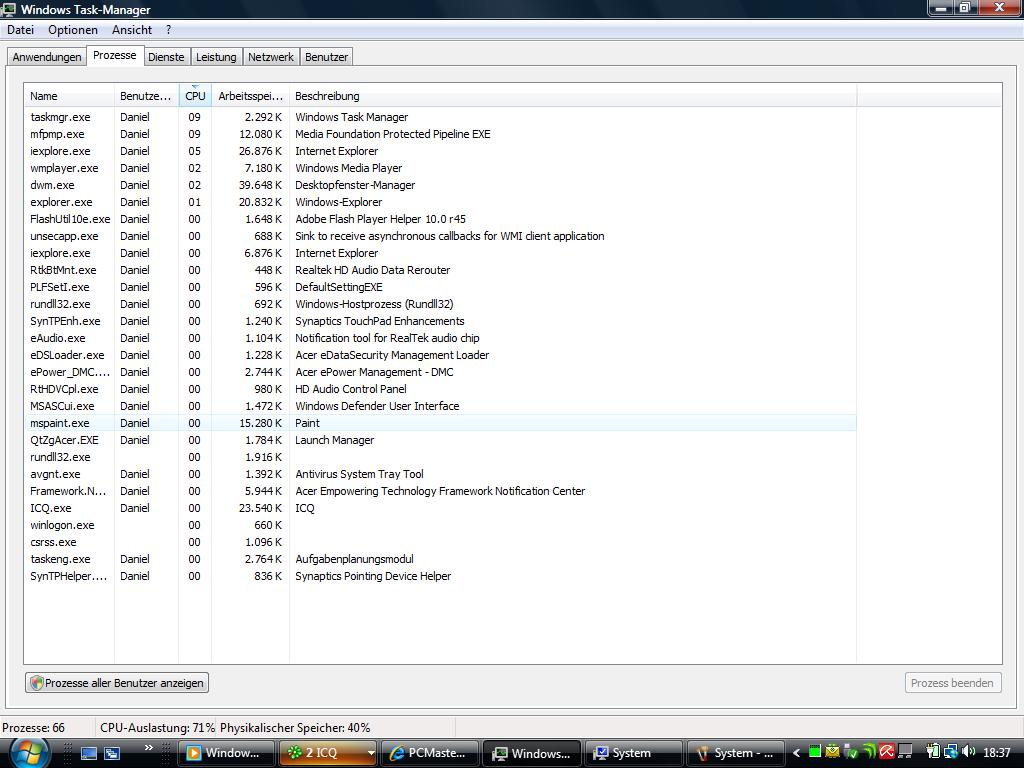
Task: Open the 2 ICQ group dropdown arrow
Action: click(x=371, y=753)
